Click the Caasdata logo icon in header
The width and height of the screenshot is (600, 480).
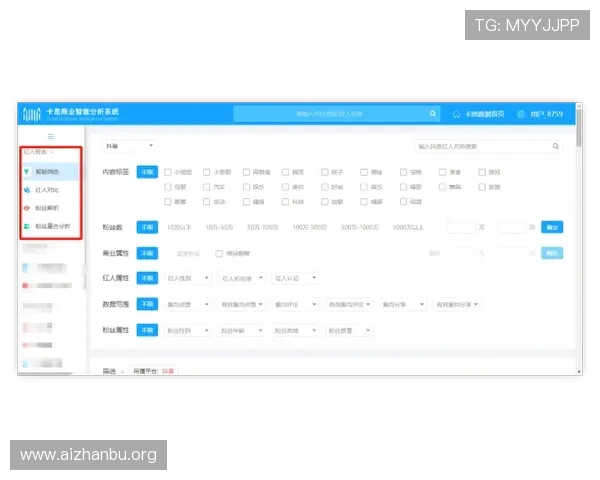point(31,114)
